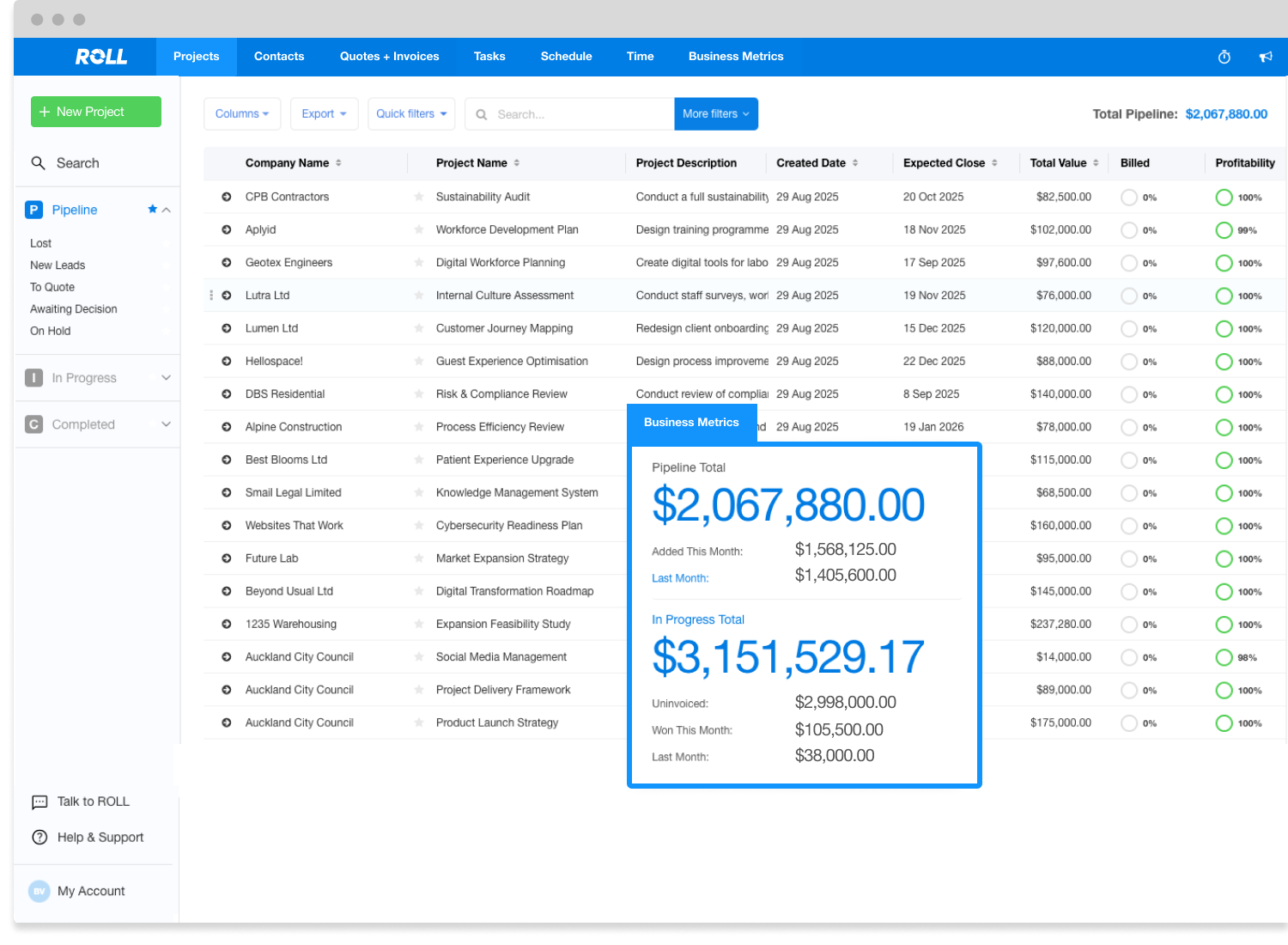Open the announcements megaphone icon

point(1266,57)
